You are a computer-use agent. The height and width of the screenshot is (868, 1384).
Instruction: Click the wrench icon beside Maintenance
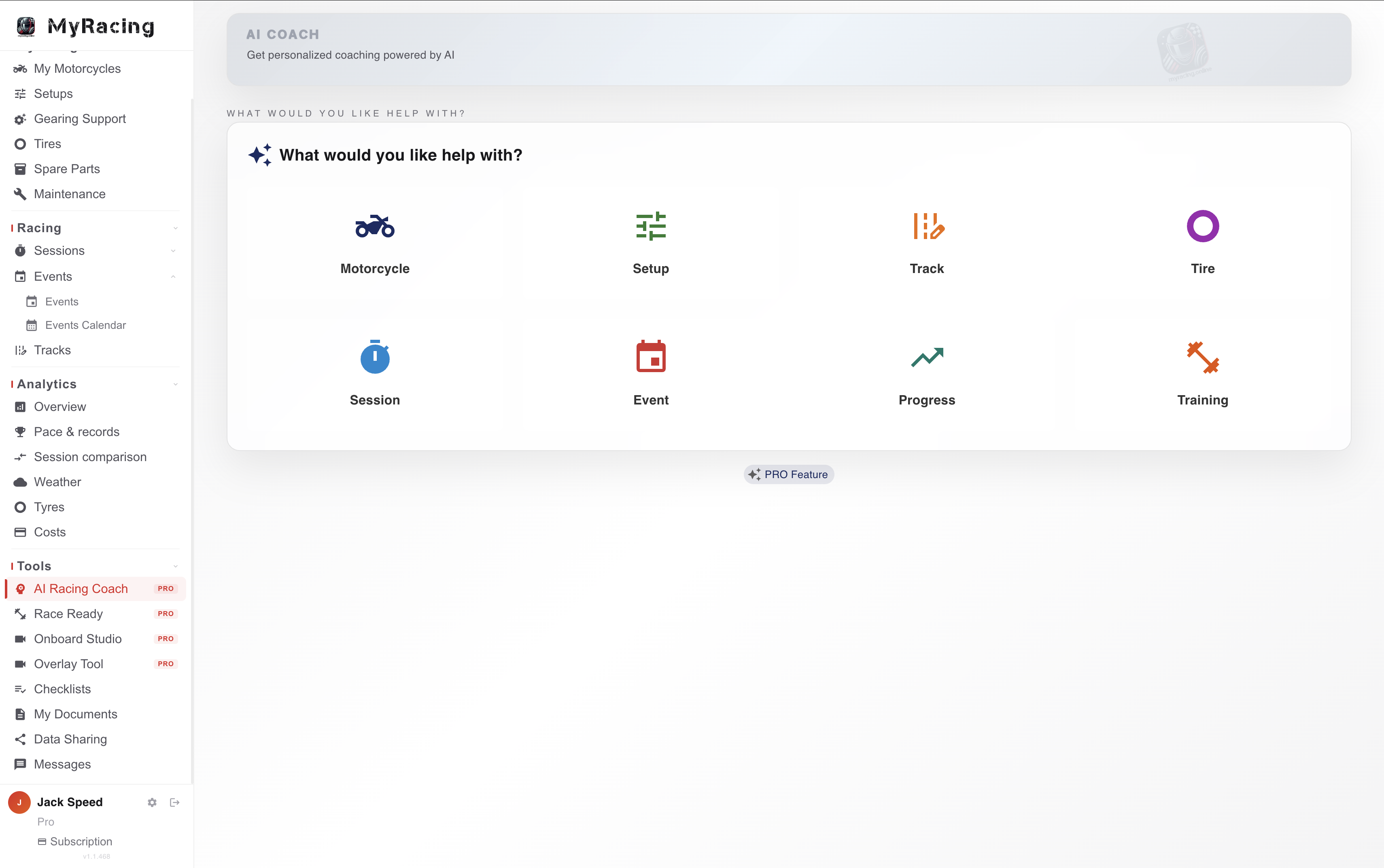pos(20,194)
